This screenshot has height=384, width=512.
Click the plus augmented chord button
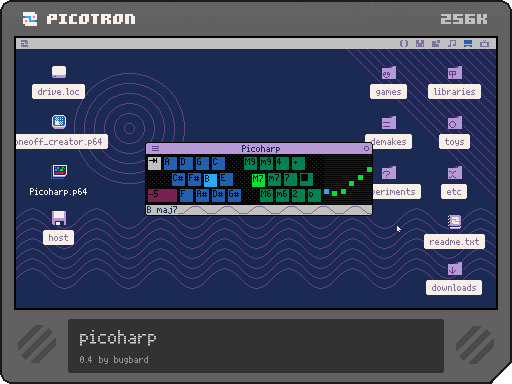click(298, 163)
